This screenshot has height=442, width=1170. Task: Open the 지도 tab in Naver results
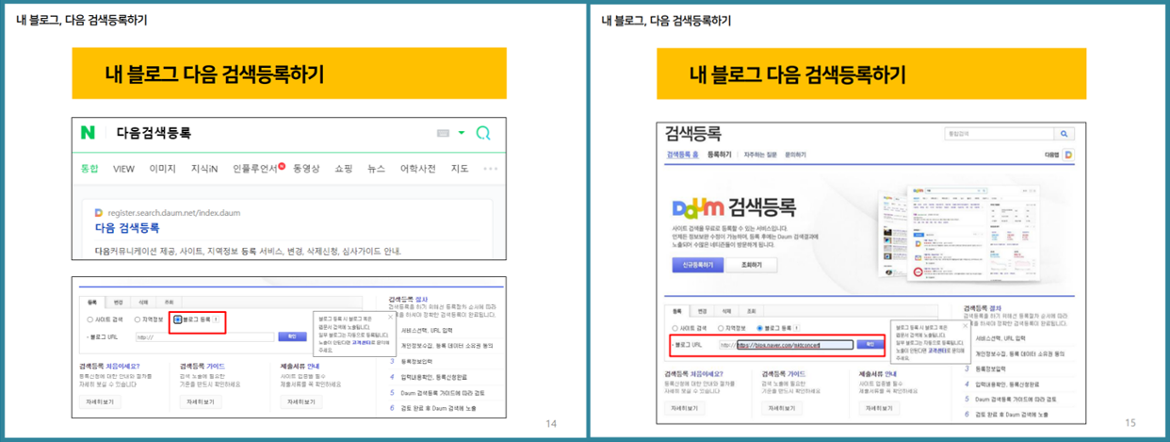[460, 169]
